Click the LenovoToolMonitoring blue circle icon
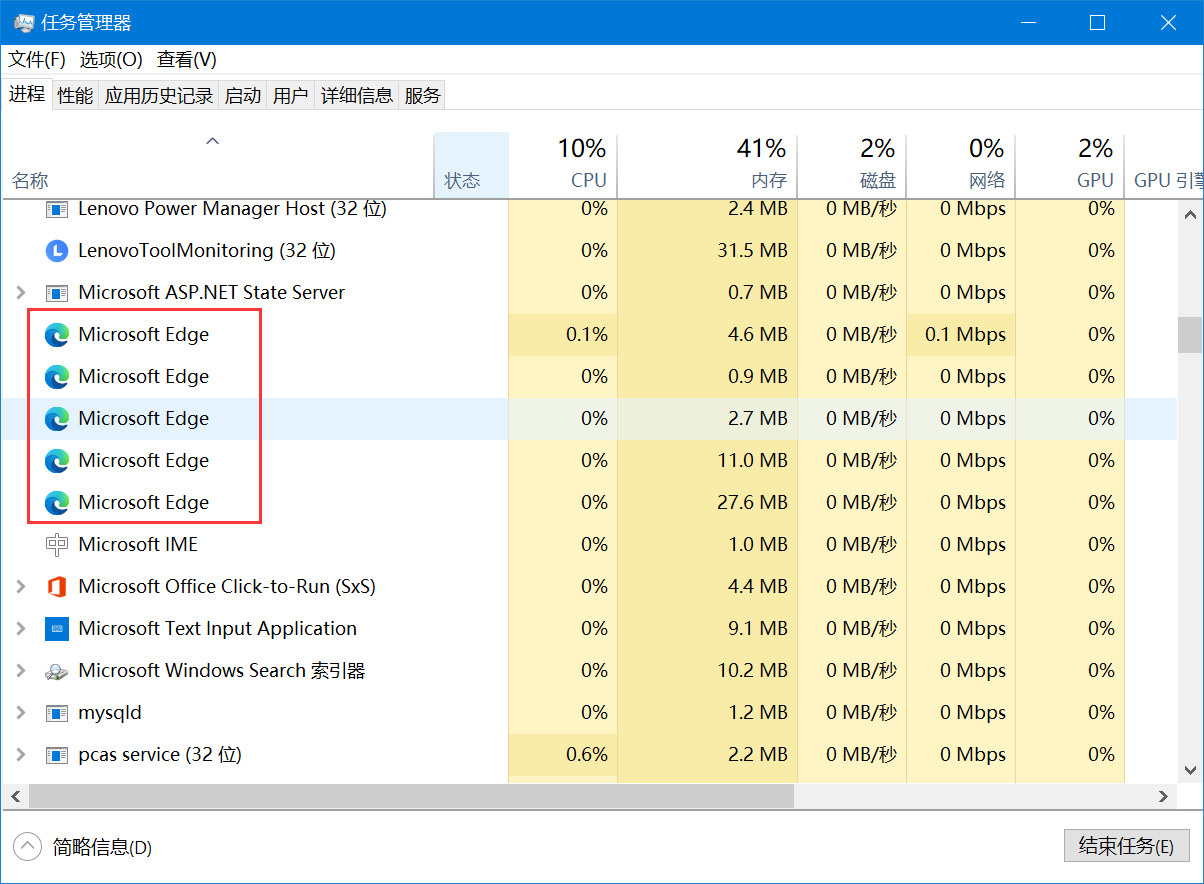Image resolution: width=1204 pixels, height=884 pixels. [x=57, y=251]
